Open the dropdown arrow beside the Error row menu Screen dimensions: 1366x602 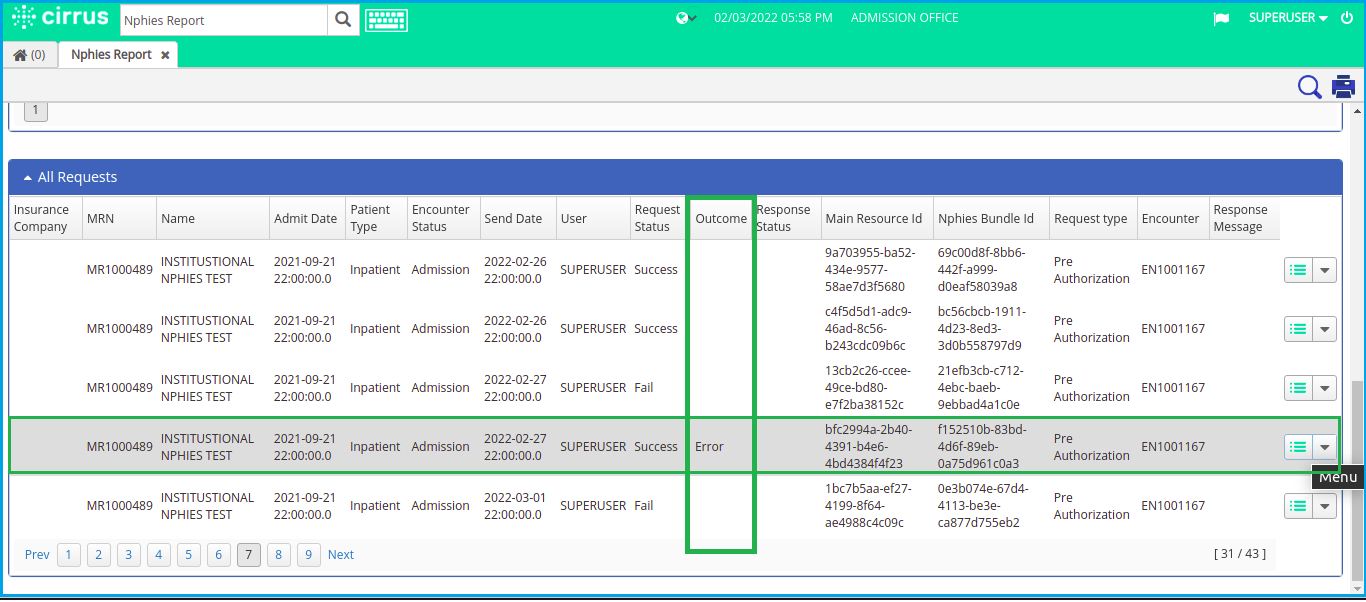(x=1324, y=446)
